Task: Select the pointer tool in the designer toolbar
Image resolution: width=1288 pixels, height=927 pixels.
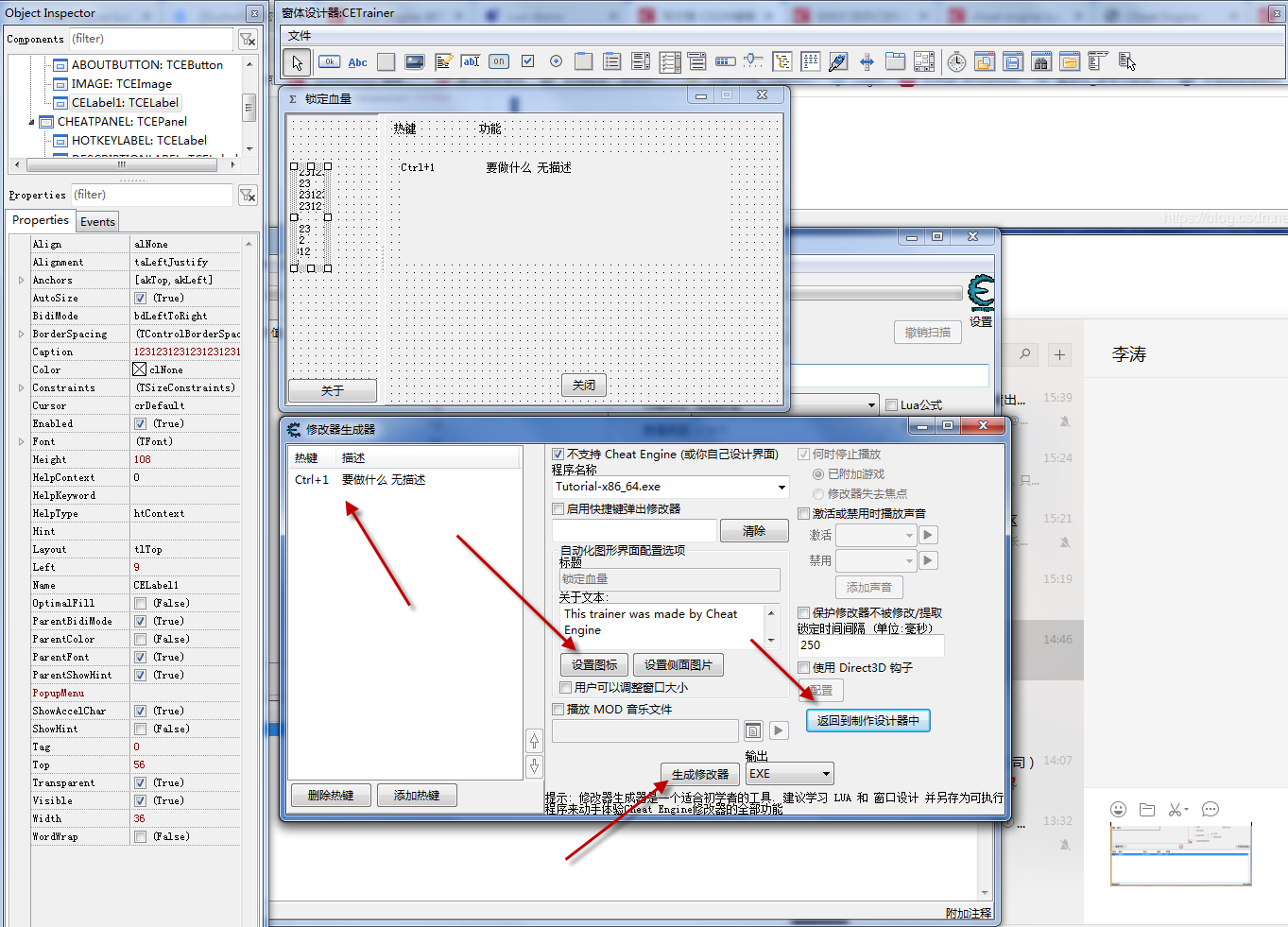Action: 296,61
